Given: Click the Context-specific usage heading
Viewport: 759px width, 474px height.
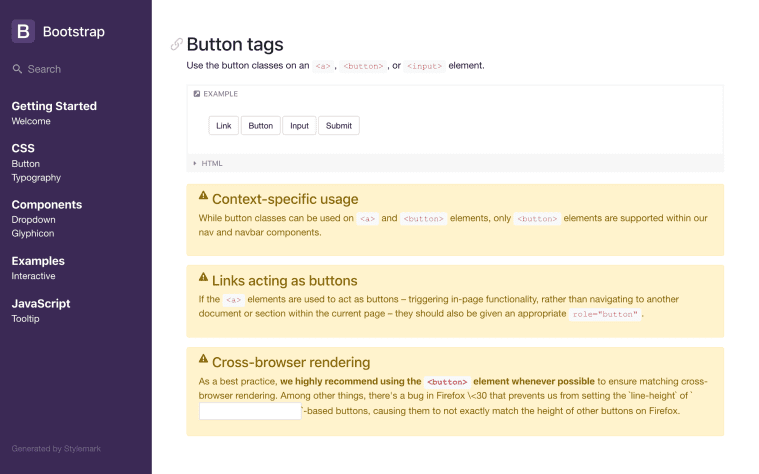Looking at the screenshot, I should [x=285, y=199].
